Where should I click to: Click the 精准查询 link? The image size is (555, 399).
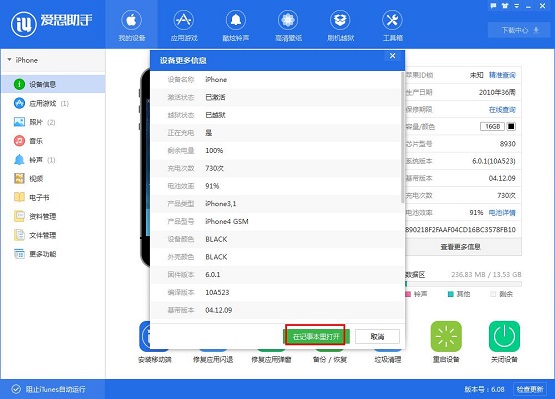click(x=502, y=75)
